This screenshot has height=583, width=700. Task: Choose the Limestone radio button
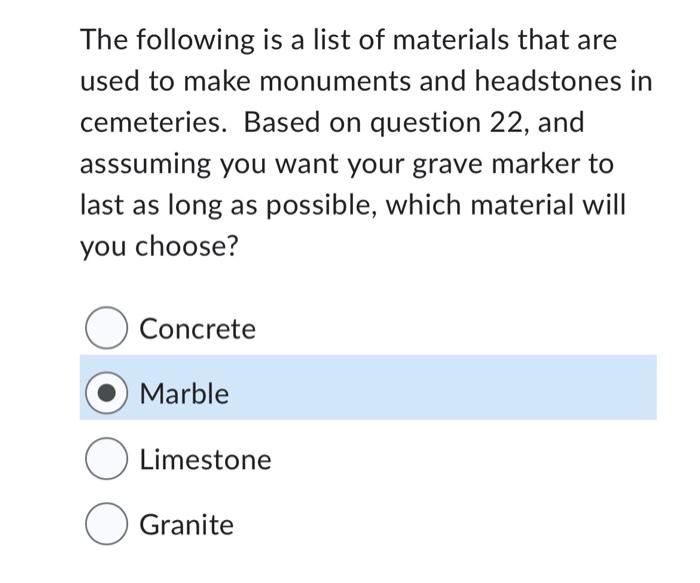coord(106,458)
